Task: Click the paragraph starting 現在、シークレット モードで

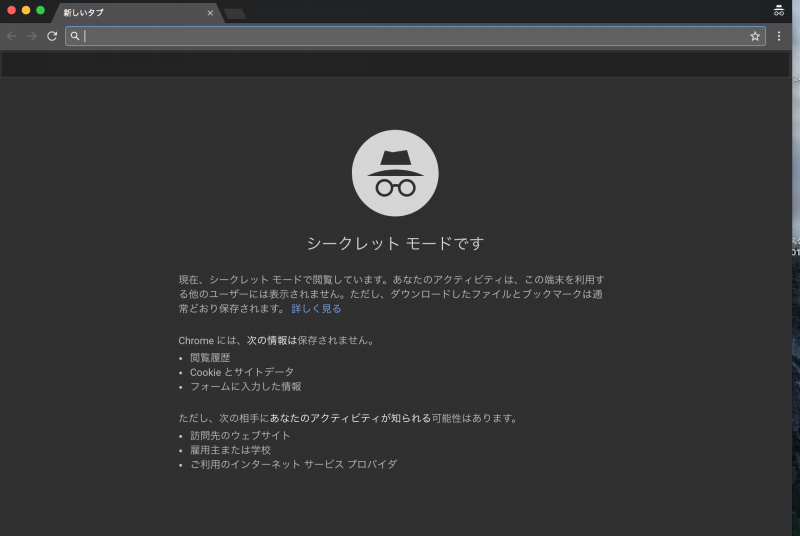Action: click(x=391, y=294)
